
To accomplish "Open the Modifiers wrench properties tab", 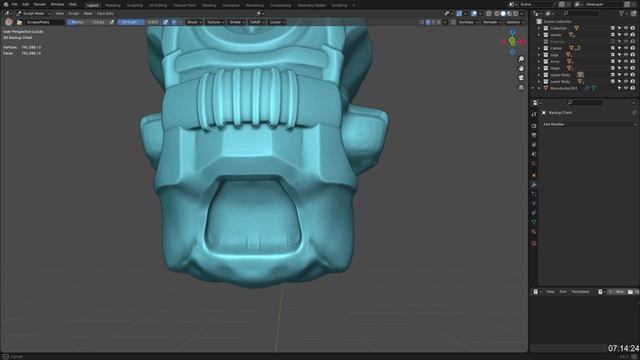I will 534,184.
